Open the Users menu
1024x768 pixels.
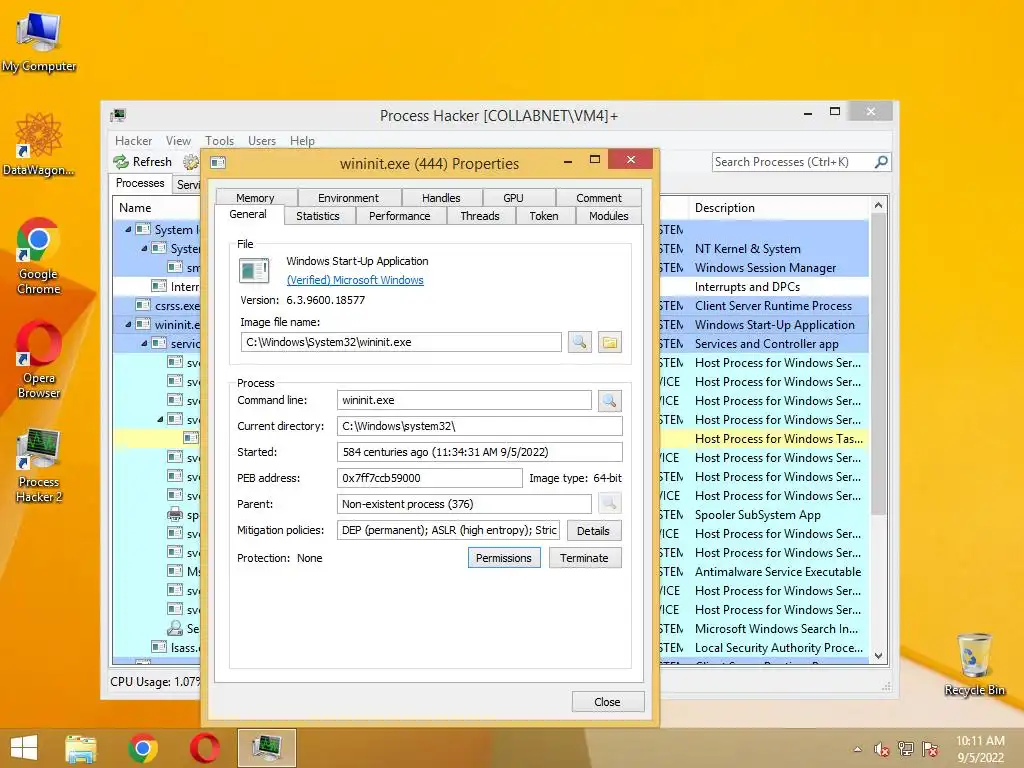[x=262, y=140]
